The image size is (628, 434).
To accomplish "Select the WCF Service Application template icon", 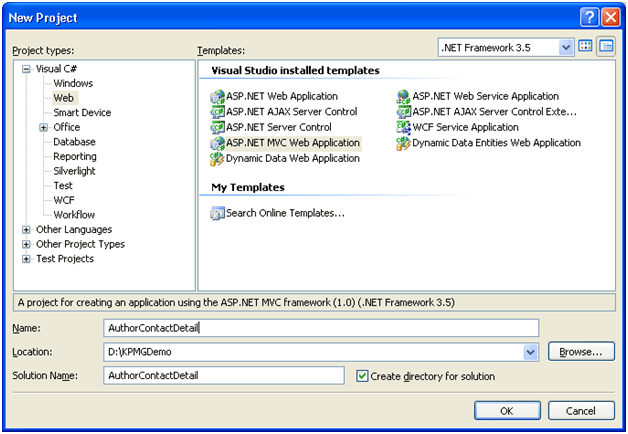I will click(404, 128).
